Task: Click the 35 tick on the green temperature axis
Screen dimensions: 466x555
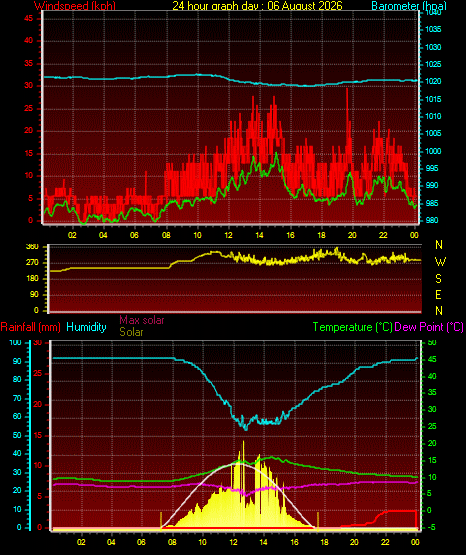Action: pyautogui.click(x=432, y=393)
